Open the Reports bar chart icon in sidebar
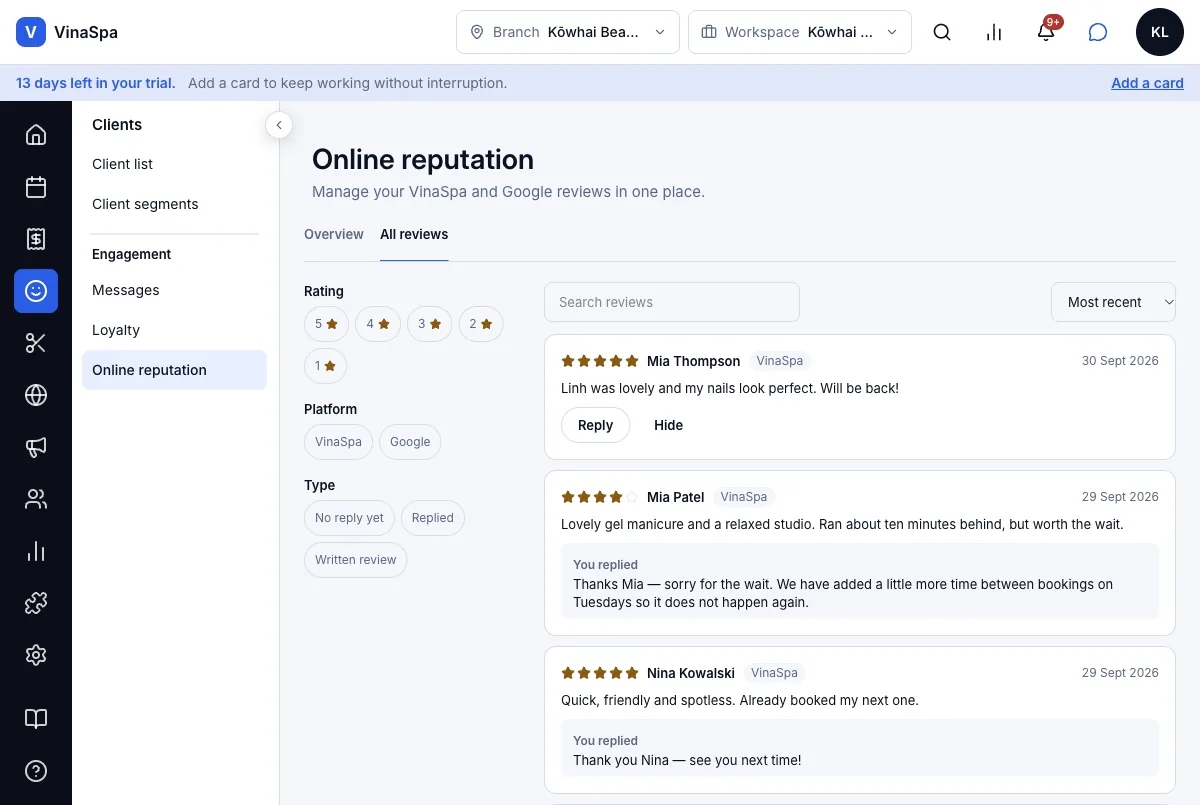This screenshot has height=805, width=1200. [x=36, y=551]
